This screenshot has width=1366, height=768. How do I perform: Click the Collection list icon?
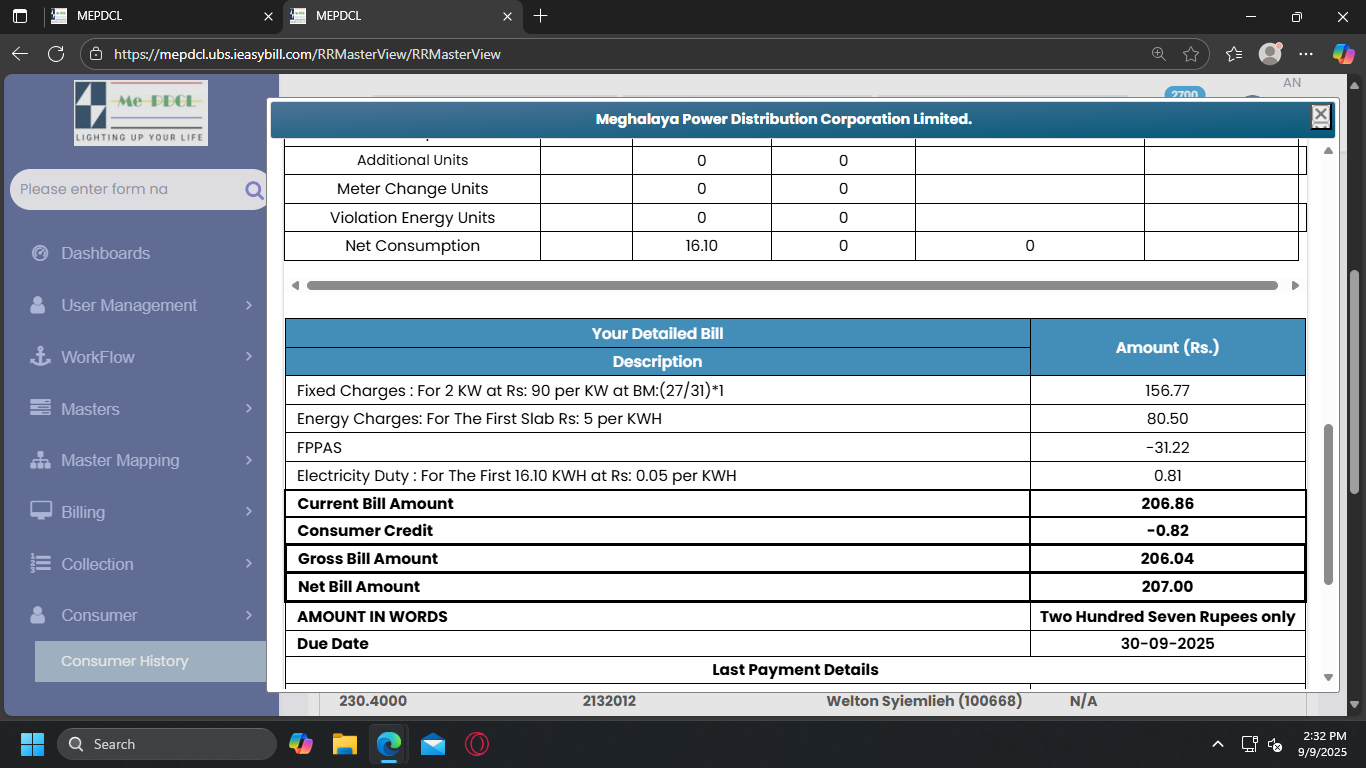[40, 564]
